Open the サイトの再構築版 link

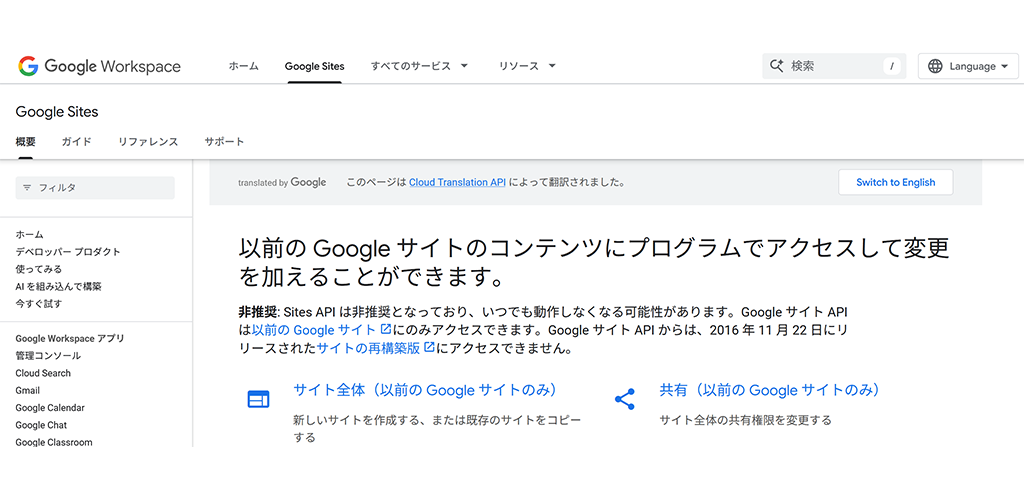pyautogui.click(x=369, y=348)
